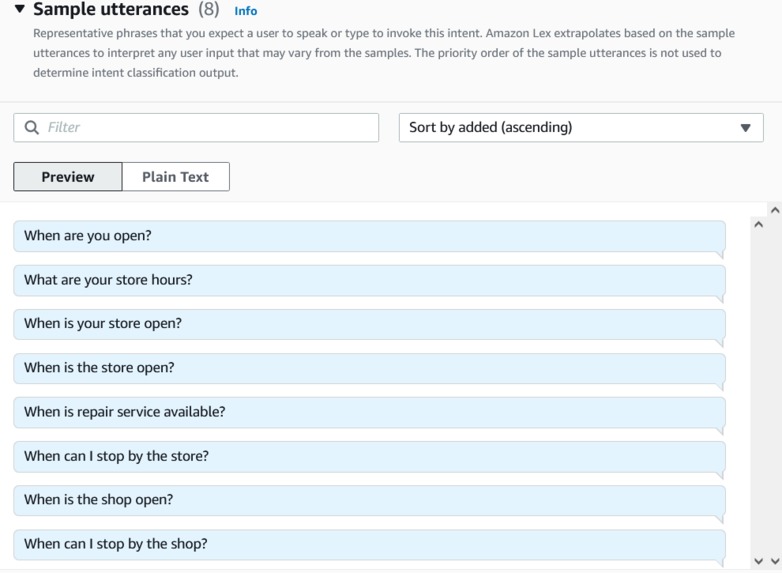Choose the "When is the store open?" utterance
782x573 pixels.
point(368,368)
